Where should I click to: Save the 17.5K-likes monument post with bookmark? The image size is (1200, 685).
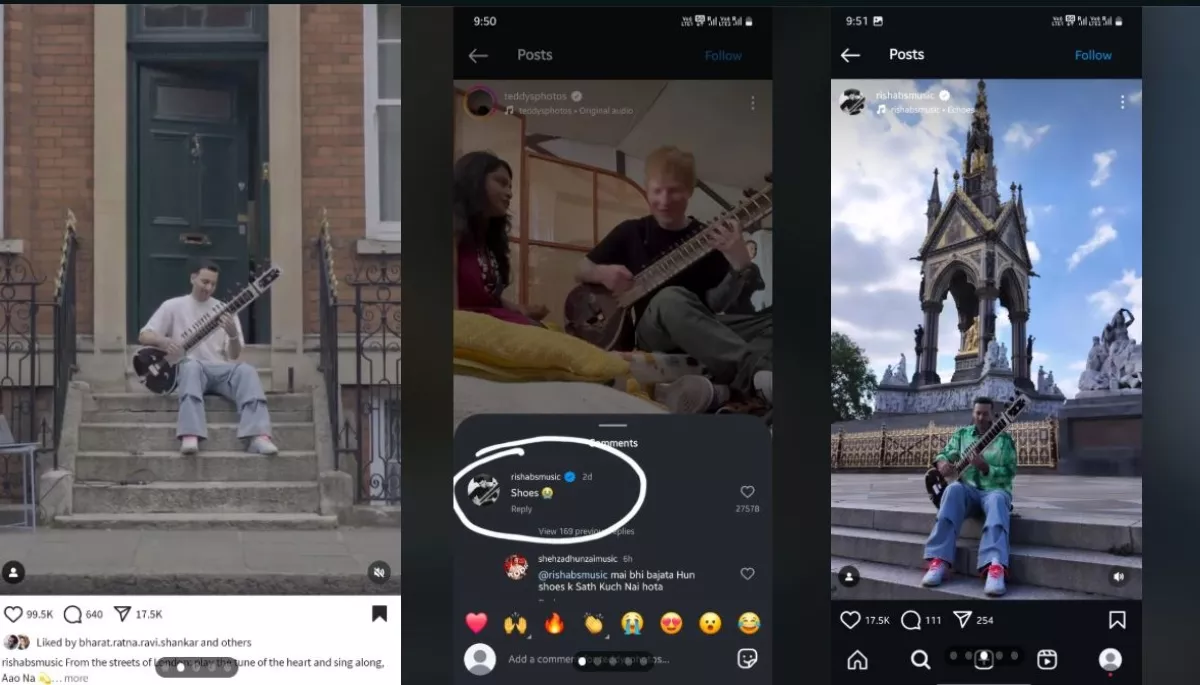click(x=1118, y=620)
